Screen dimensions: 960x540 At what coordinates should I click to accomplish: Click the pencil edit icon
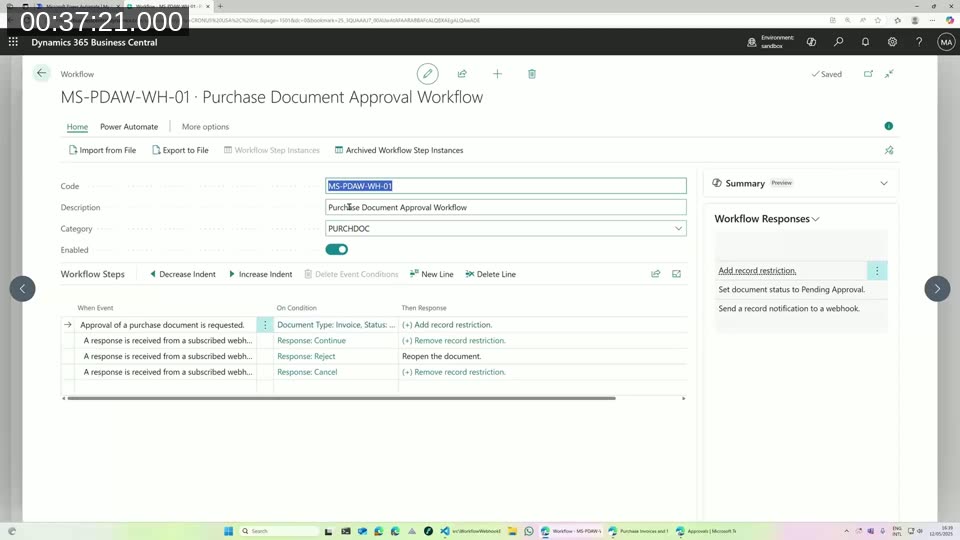[x=427, y=74]
